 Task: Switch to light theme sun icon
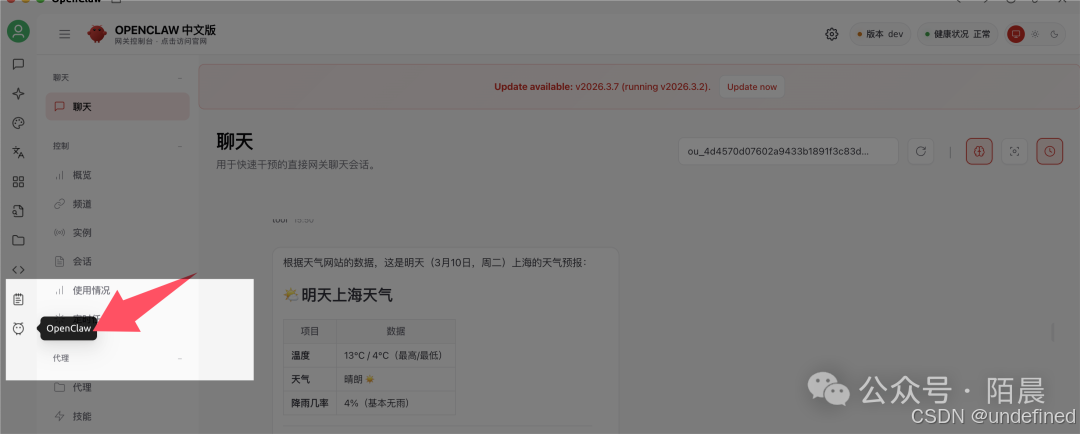click(1035, 34)
